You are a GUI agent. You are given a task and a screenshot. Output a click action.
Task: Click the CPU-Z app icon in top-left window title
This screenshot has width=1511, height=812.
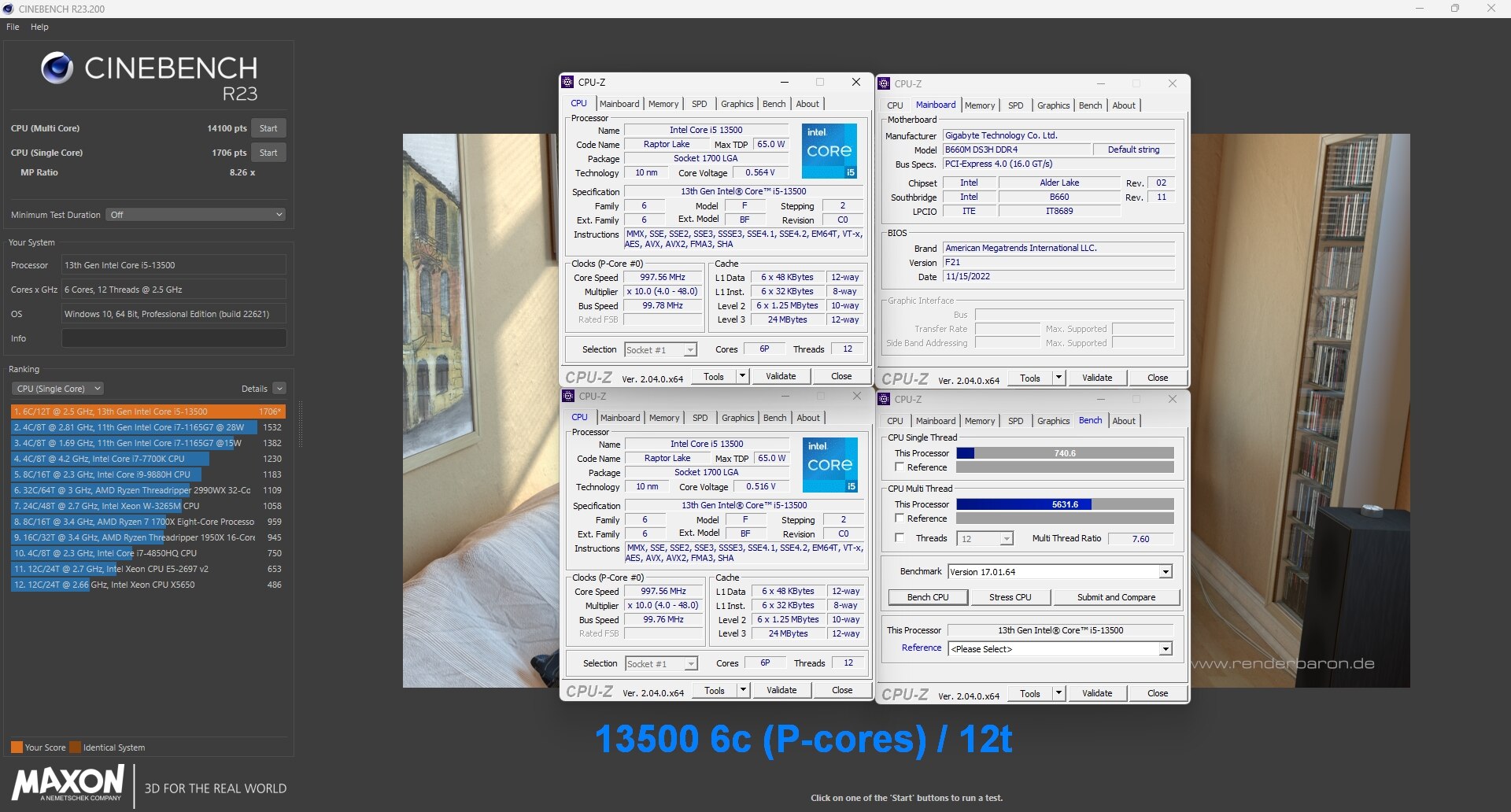coord(567,82)
